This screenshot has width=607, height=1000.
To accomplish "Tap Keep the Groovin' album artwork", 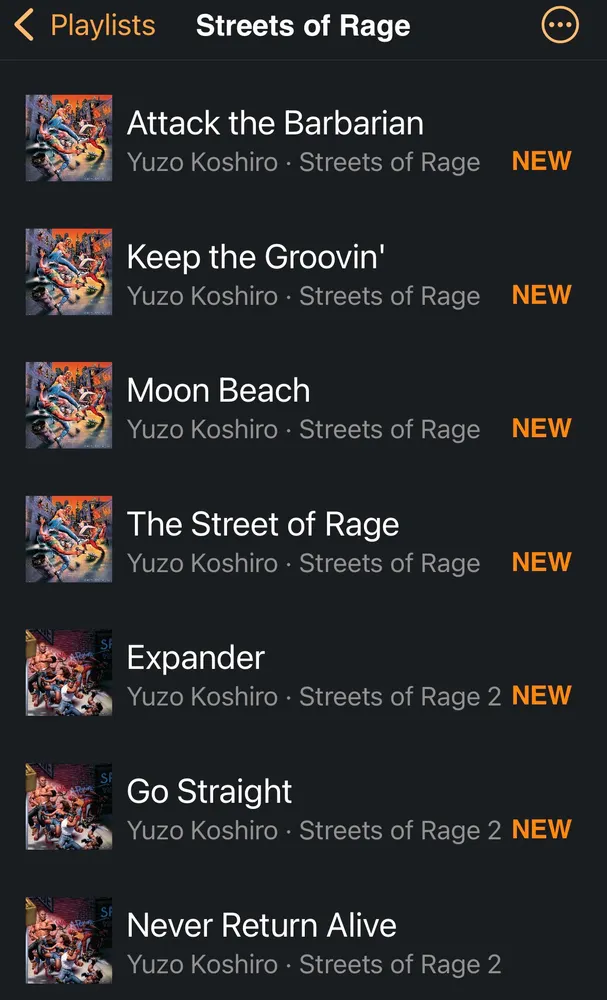I will (68, 272).
